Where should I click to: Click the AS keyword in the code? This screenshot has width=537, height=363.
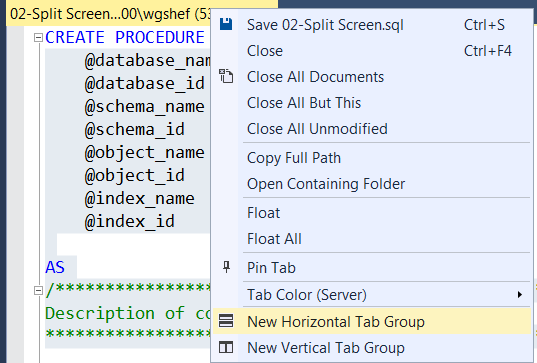tap(55, 267)
